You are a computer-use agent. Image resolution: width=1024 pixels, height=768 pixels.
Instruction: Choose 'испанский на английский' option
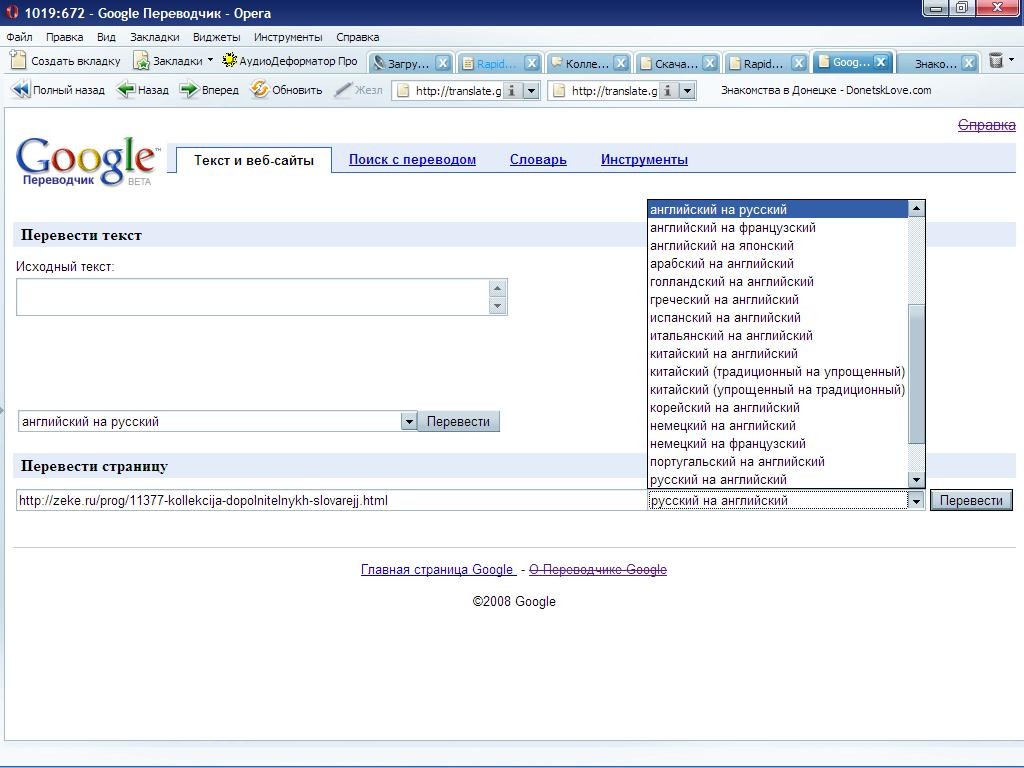[x=725, y=318]
